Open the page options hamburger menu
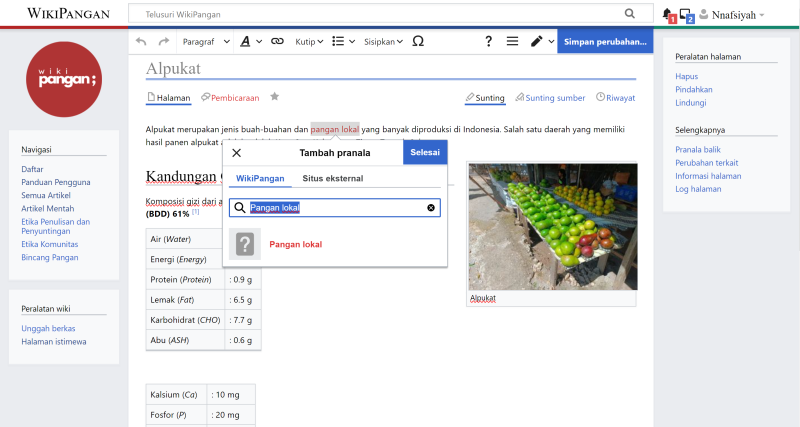800x427 pixels. [512, 41]
